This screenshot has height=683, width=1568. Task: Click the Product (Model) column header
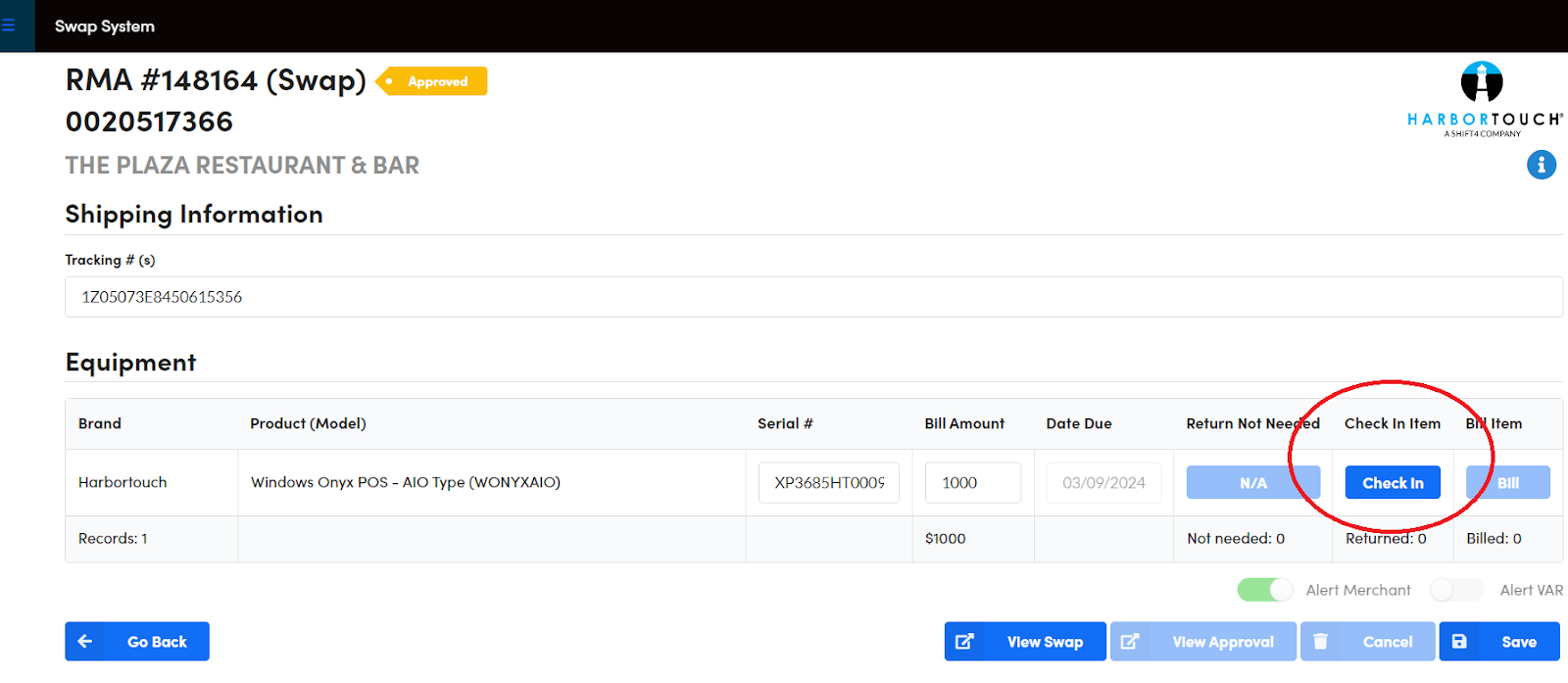click(308, 423)
